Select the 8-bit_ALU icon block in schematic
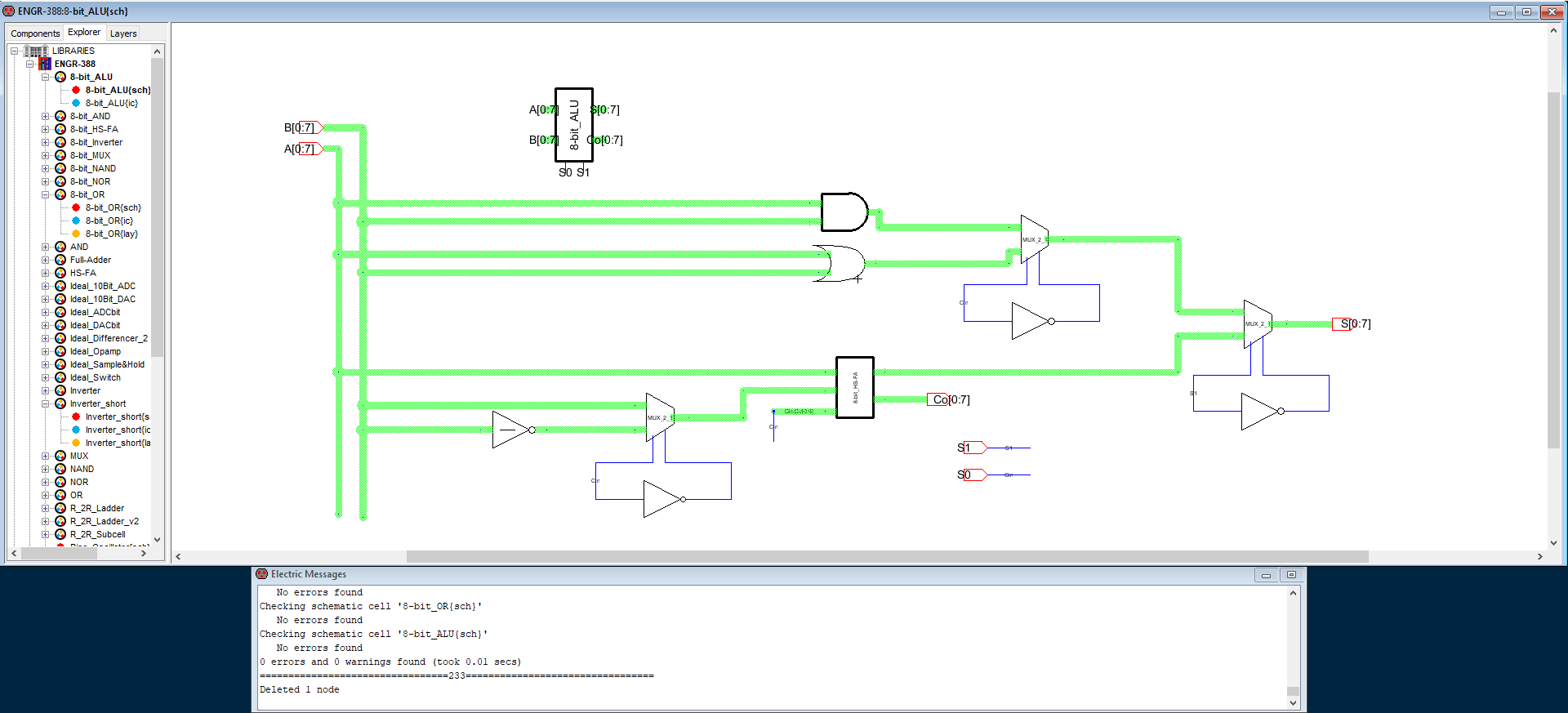 [574, 125]
